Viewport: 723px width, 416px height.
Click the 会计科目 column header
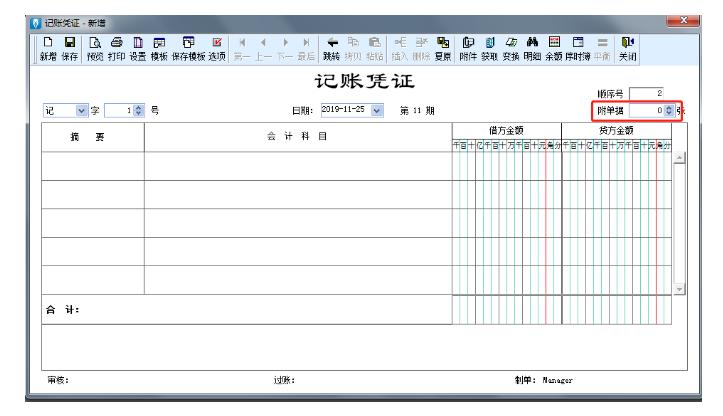[298, 137]
